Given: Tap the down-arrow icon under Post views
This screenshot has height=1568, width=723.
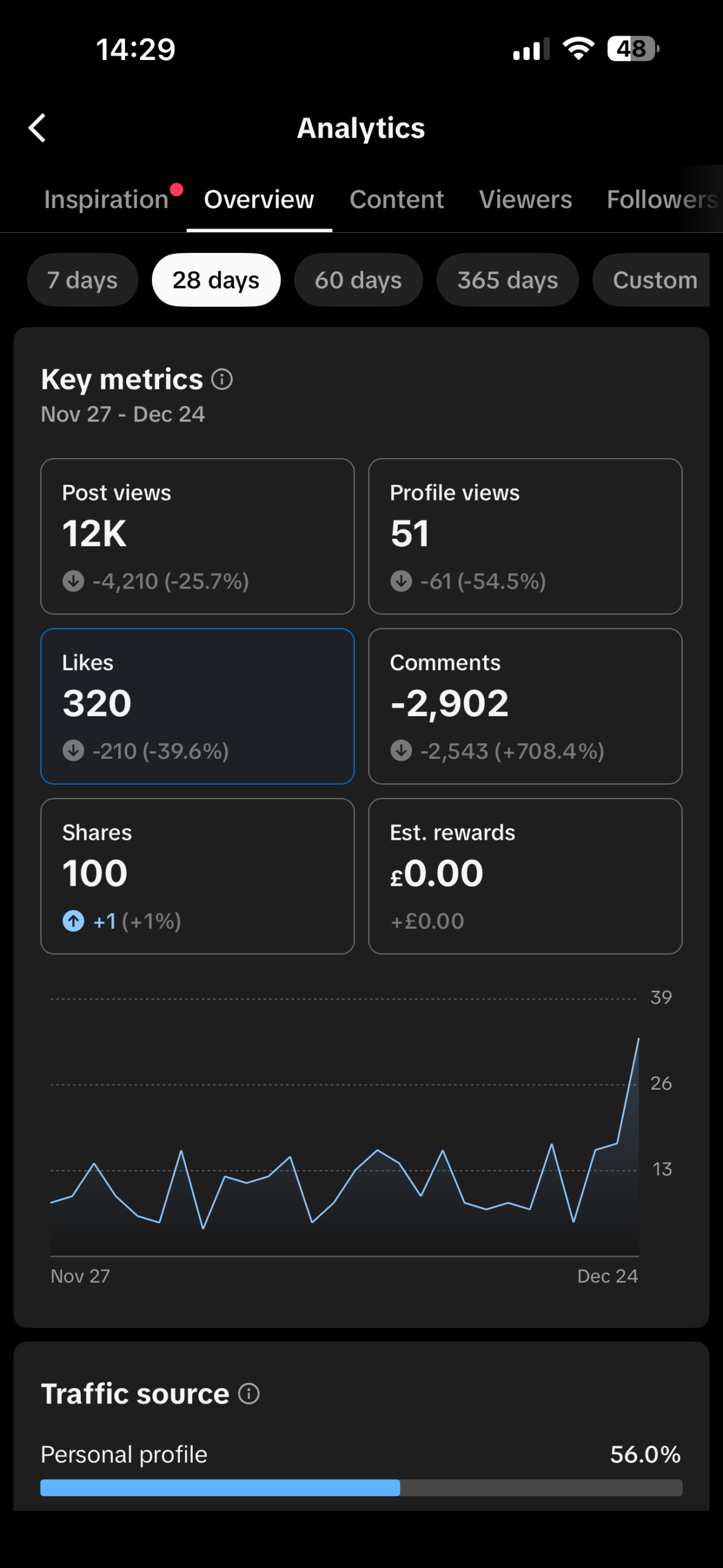Looking at the screenshot, I should [73, 581].
